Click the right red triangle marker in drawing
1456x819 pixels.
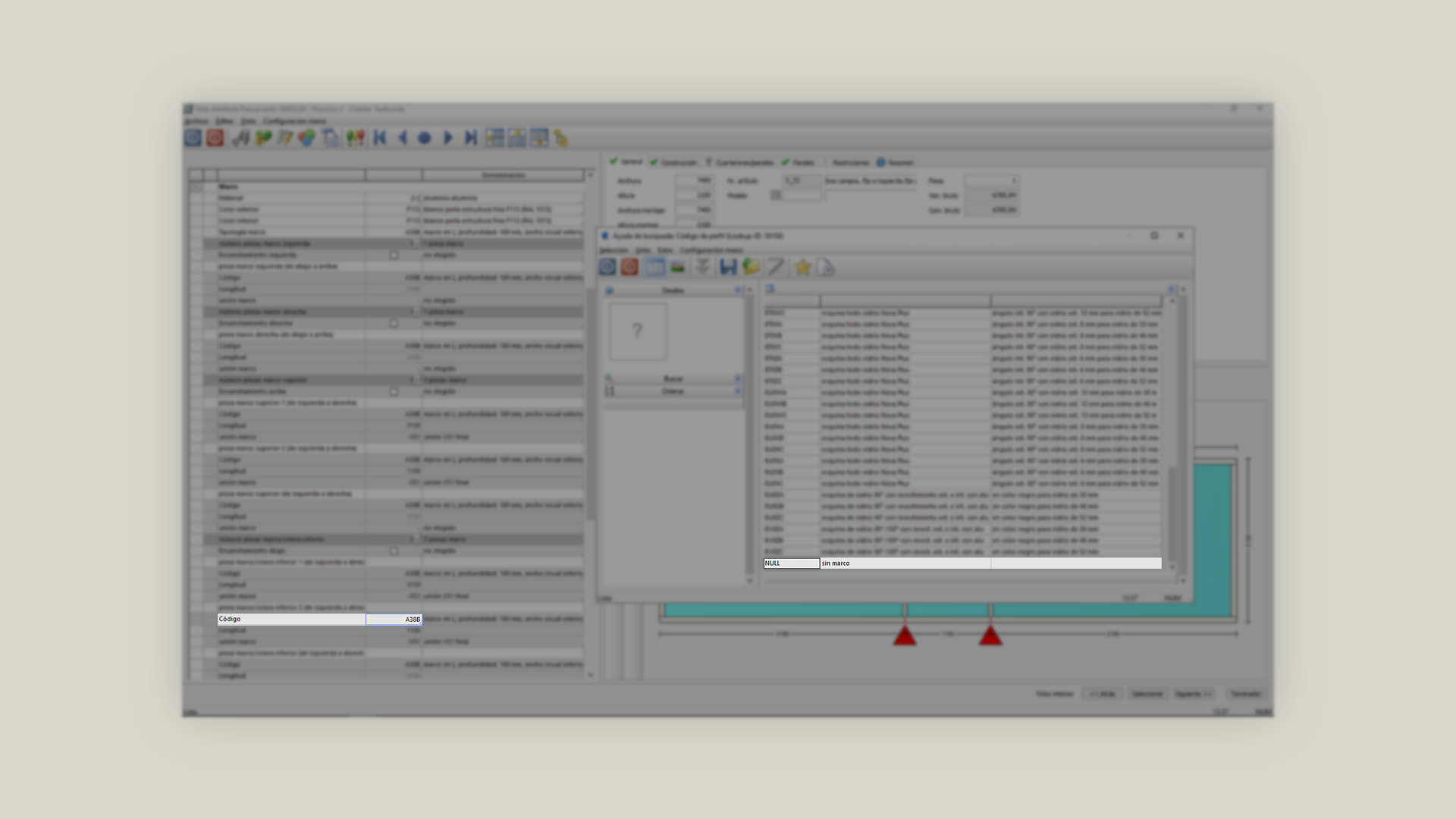[x=990, y=635]
